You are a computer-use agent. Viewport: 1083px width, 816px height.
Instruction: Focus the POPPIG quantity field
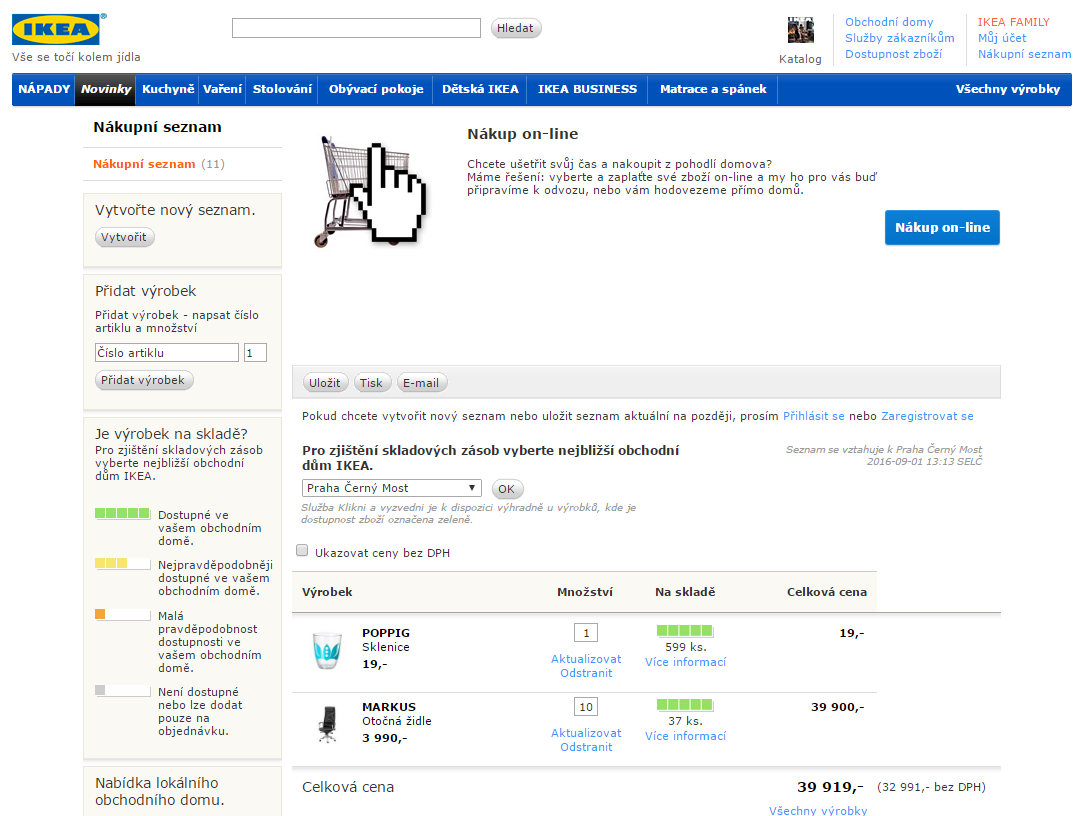pos(586,633)
